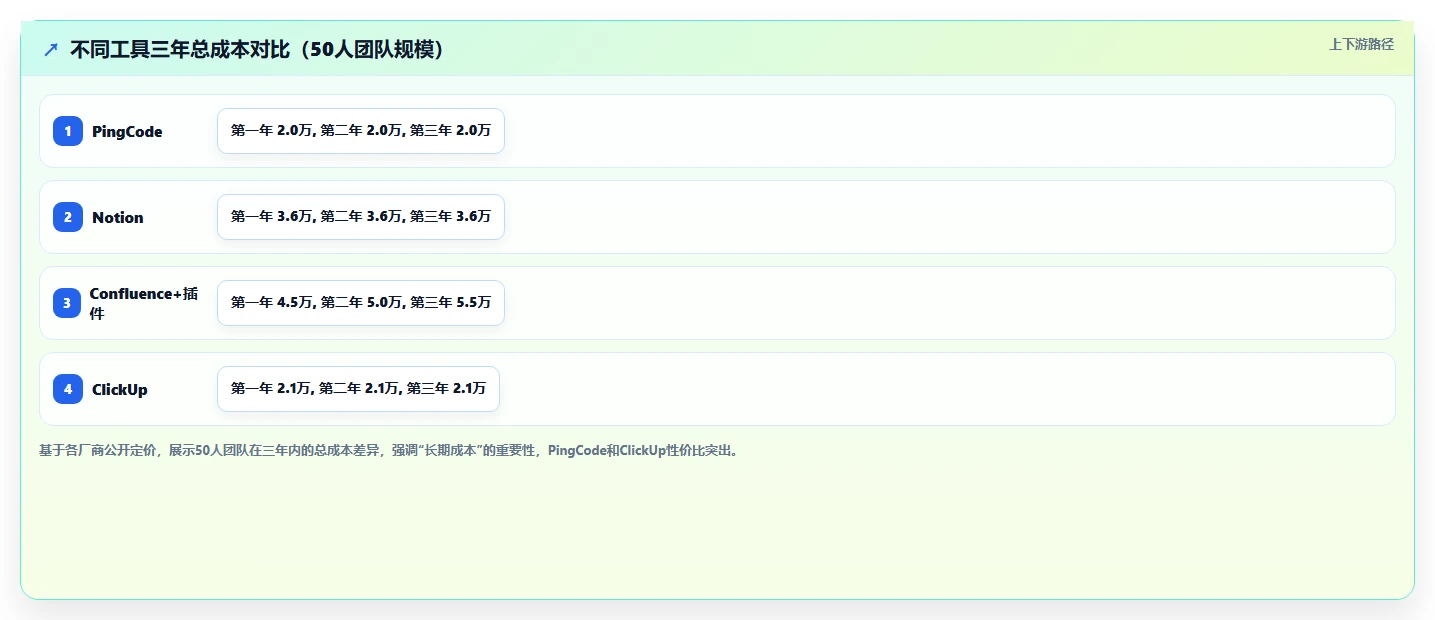This screenshot has width=1435, height=620.
Task: Click the number 4 badge for ClickUp
Action: tap(68, 389)
